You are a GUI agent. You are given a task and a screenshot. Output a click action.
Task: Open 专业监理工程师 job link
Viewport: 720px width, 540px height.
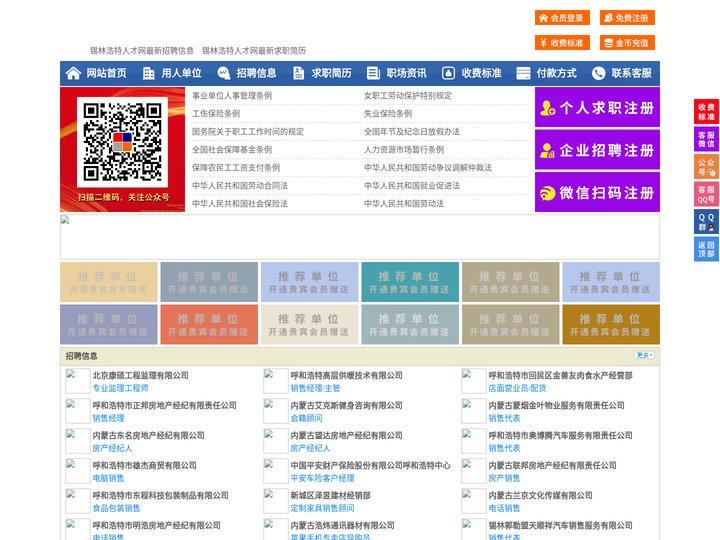click(120, 388)
